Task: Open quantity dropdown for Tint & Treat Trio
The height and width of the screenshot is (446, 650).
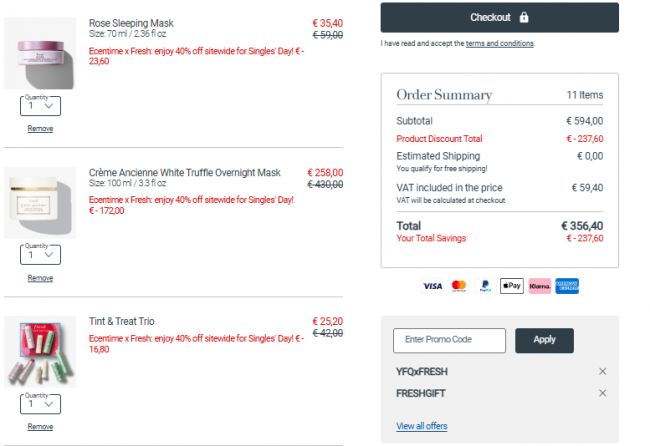Action: tap(40, 404)
